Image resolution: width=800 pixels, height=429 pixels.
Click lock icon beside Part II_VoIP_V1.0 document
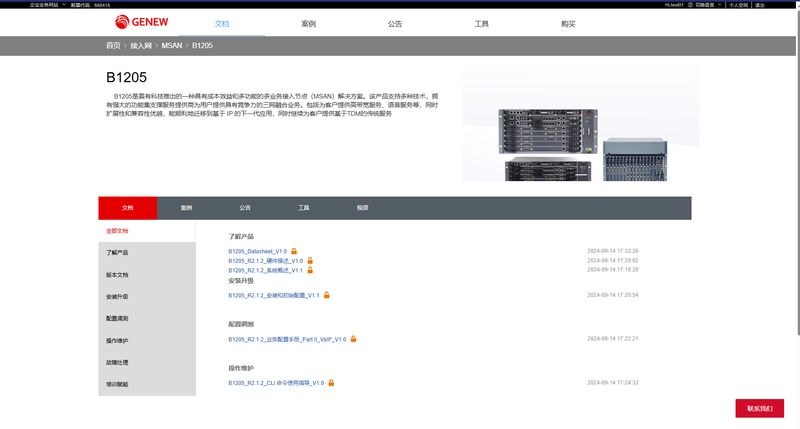[x=353, y=339]
